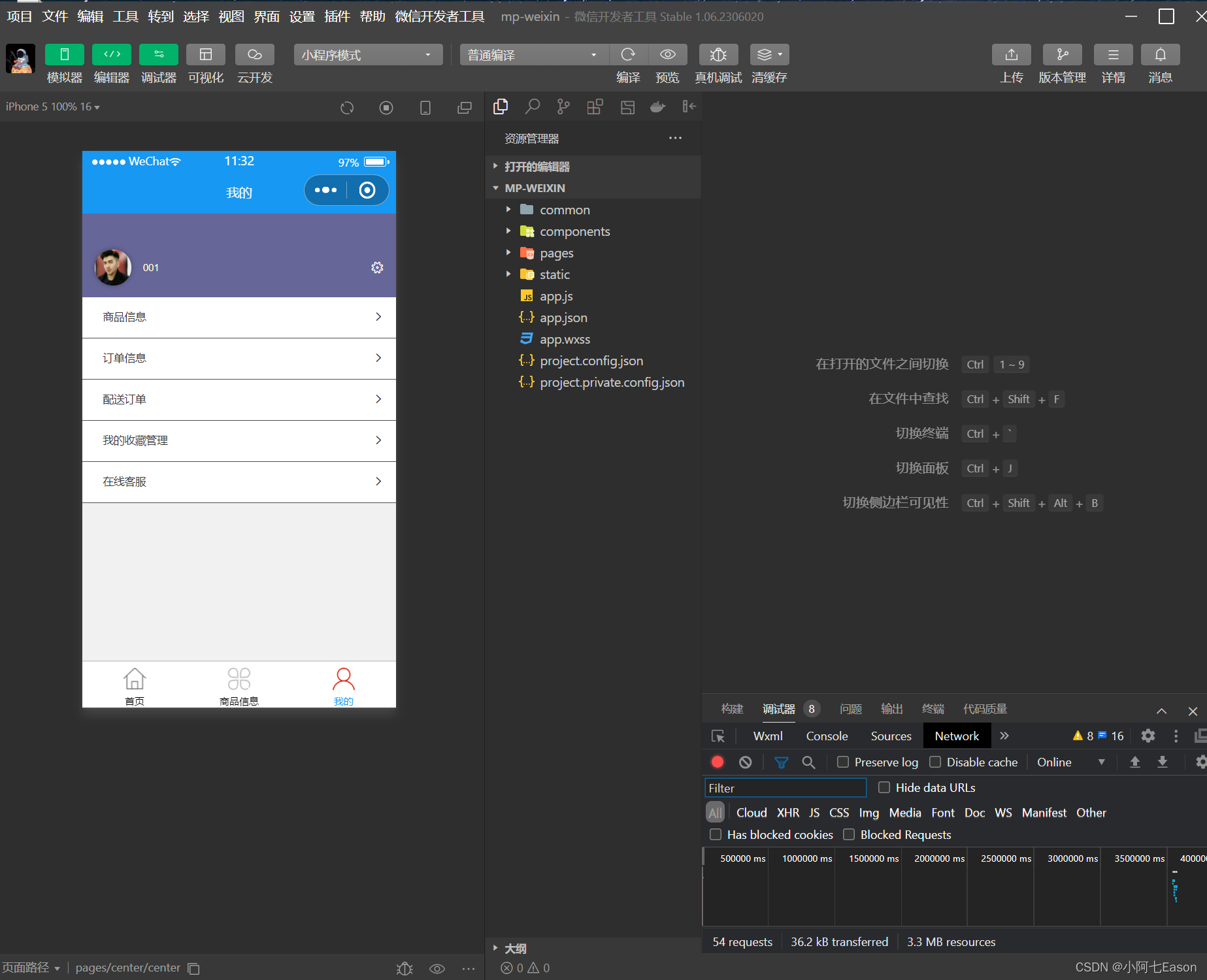
Task: Click the capsule close circle button in simulator
Action: click(x=367, y=190)
